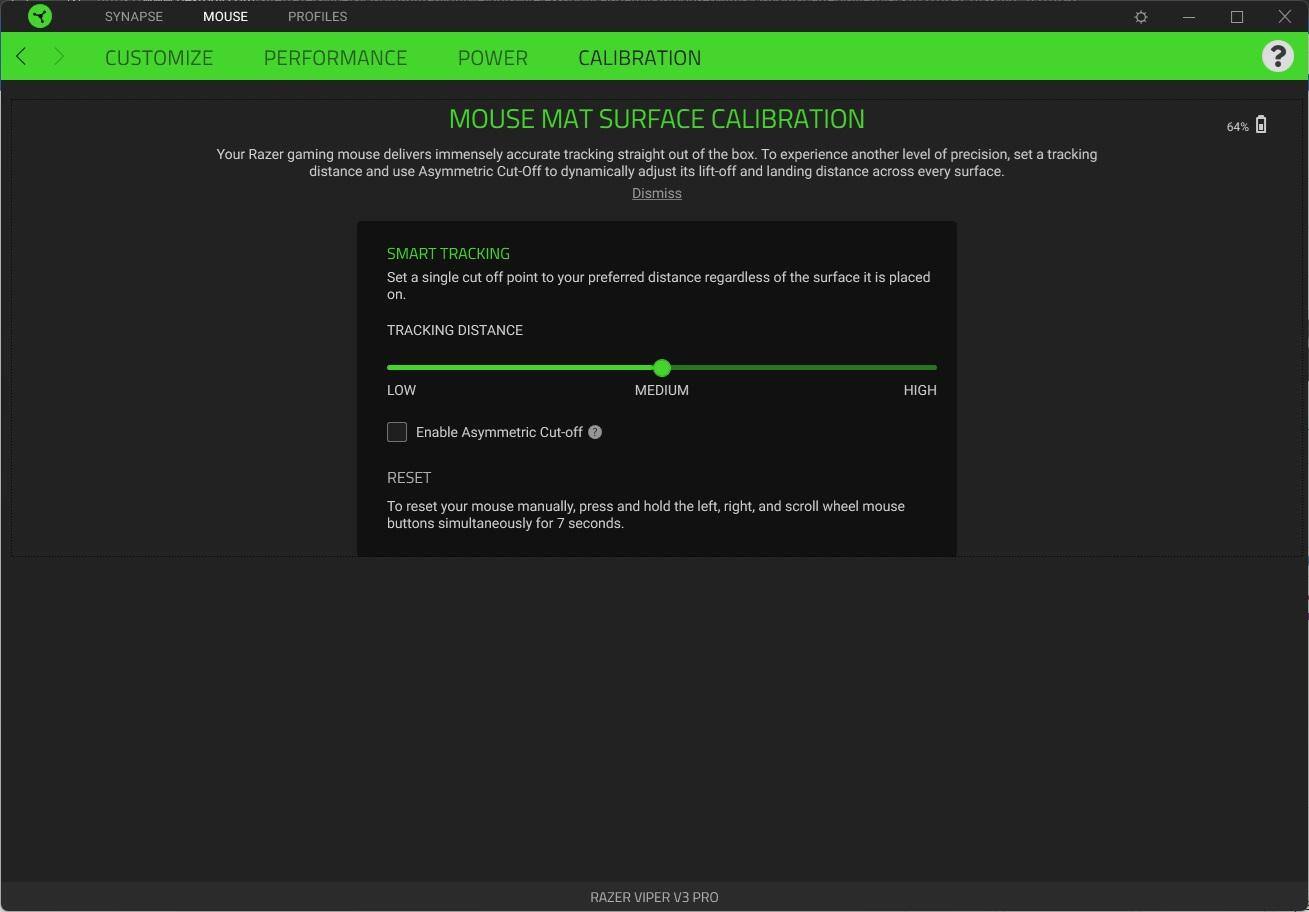Screen dimensions: 1309x912
Task: Go to the Performance section
Action: pos(335,57)
